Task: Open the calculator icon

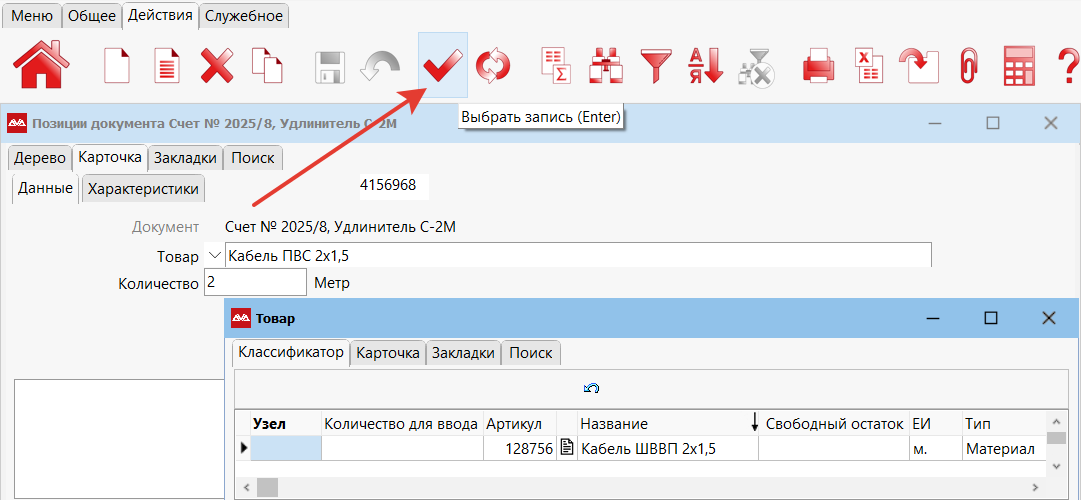Action: 1018,66
